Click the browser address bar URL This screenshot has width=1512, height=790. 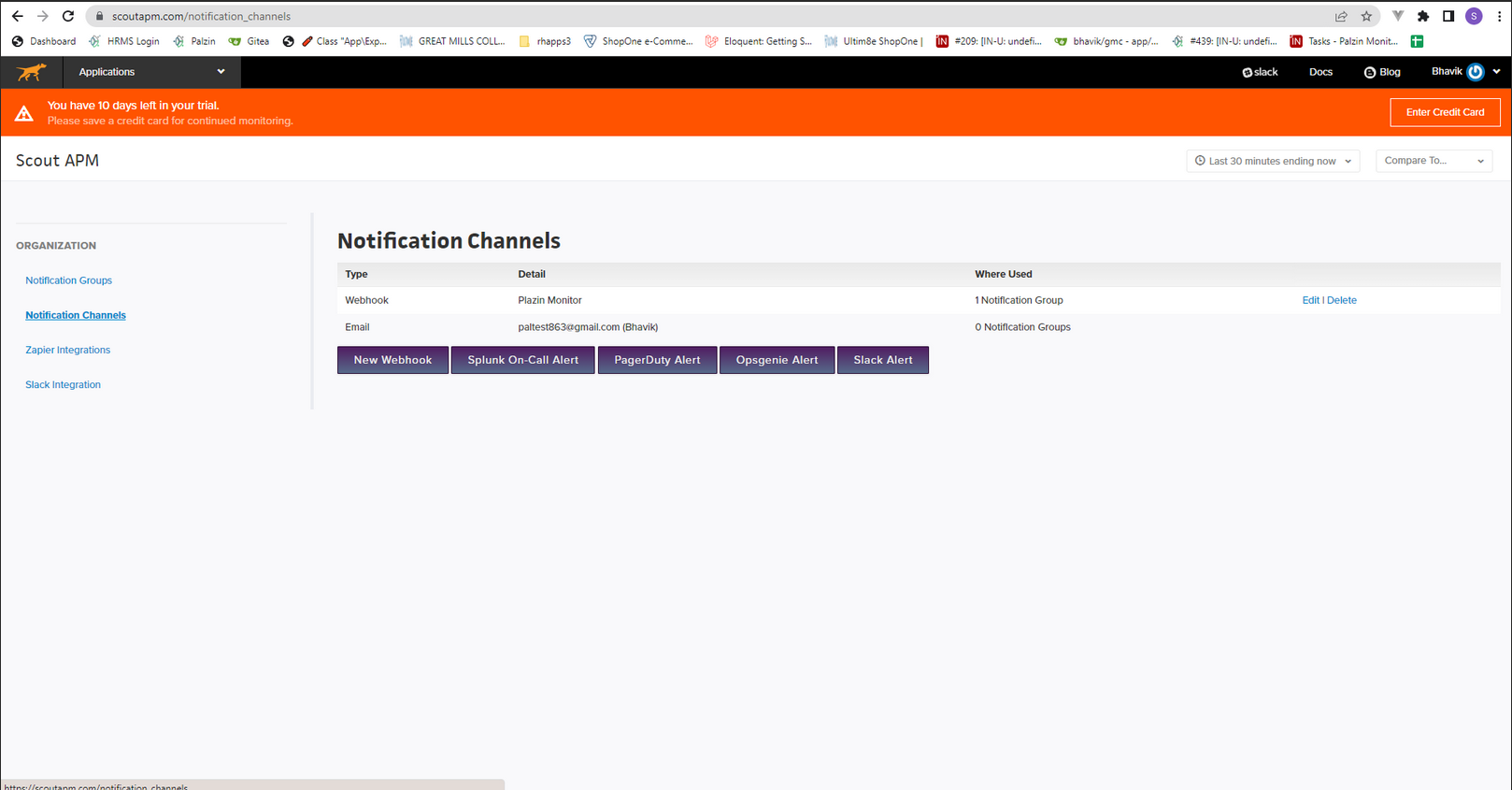pos(201,16)
